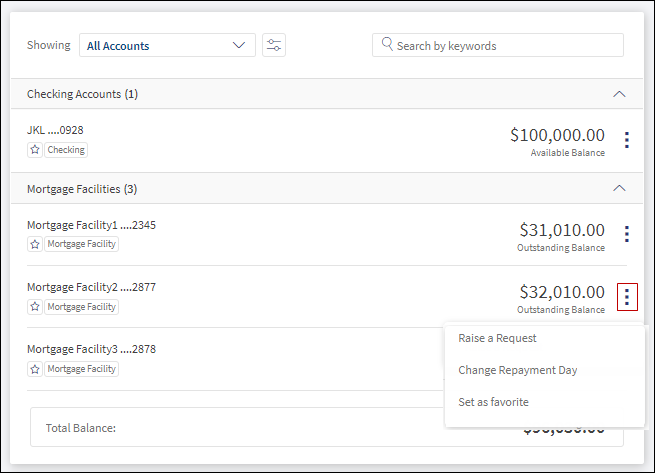Open the filter settings icon beside All Accounts
The image size is (655, 473).
[x=274, y=45]
